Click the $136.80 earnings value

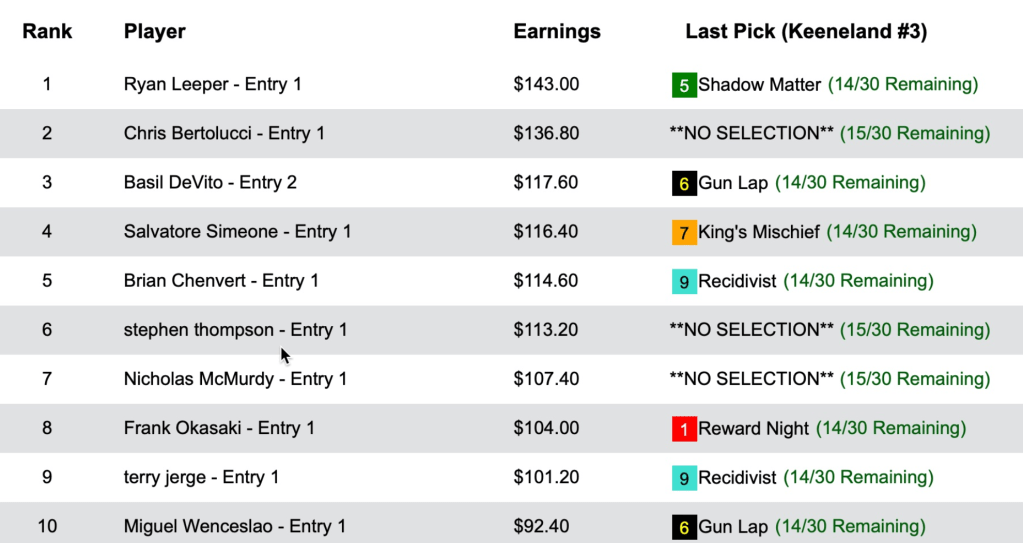[x=546, y=133]
